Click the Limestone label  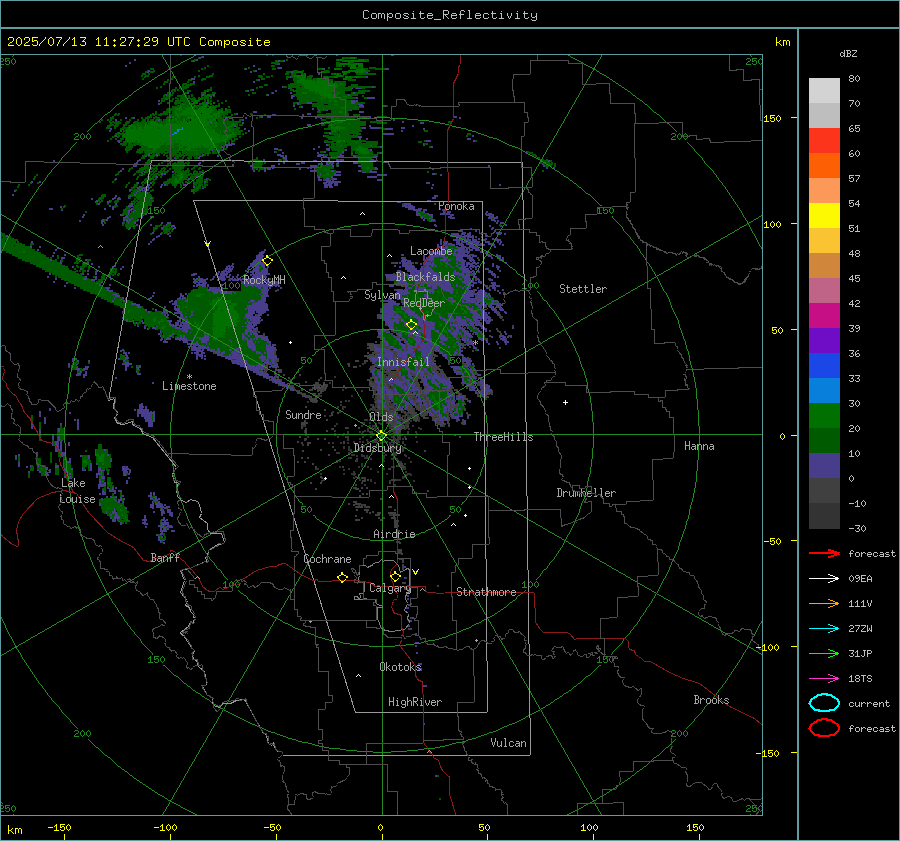click(x=189, y=386)
